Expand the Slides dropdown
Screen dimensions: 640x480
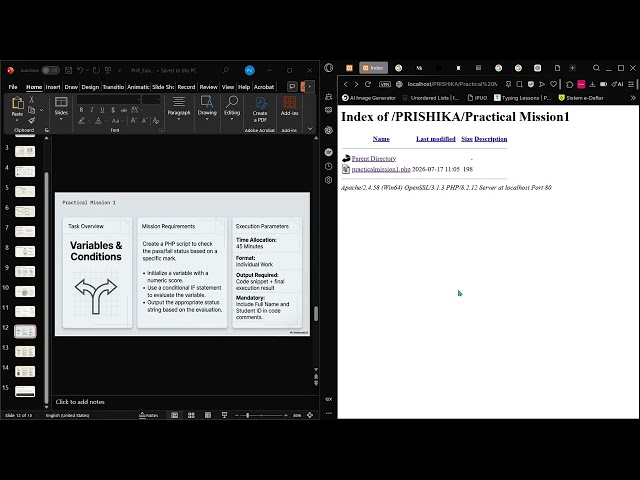[x=61, y=119]
